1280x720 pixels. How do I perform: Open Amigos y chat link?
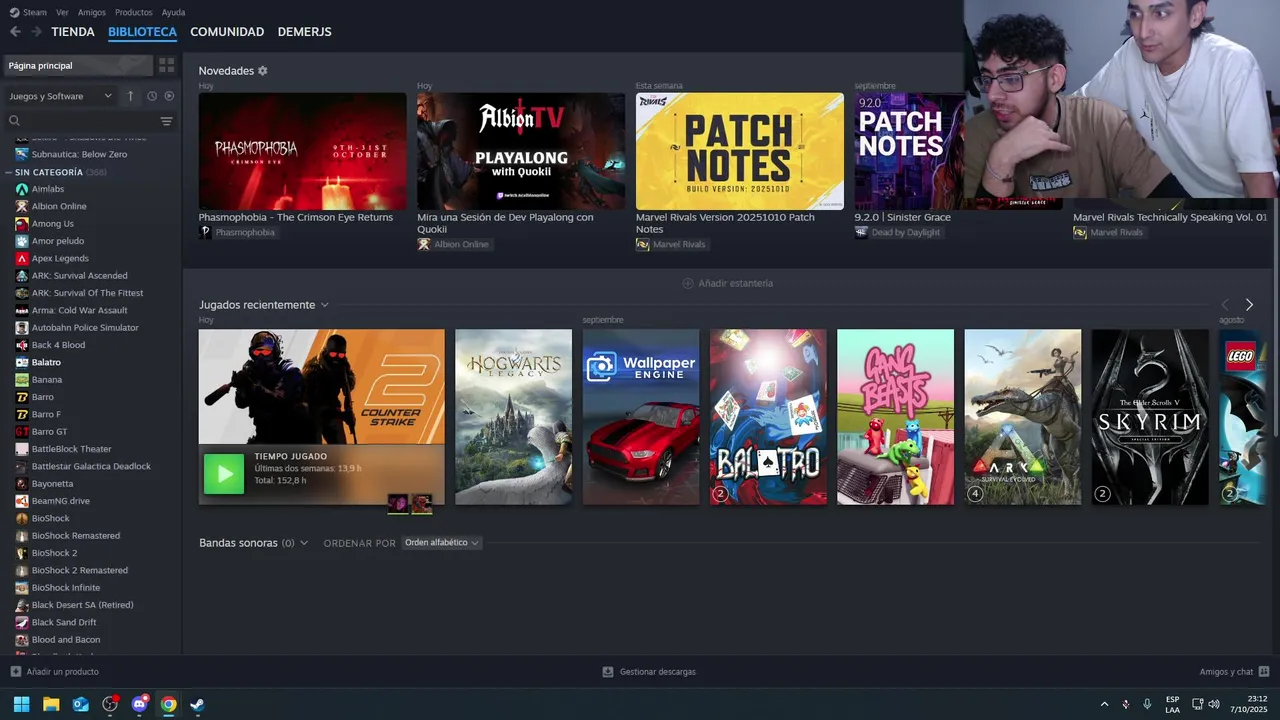(1226, 672)
